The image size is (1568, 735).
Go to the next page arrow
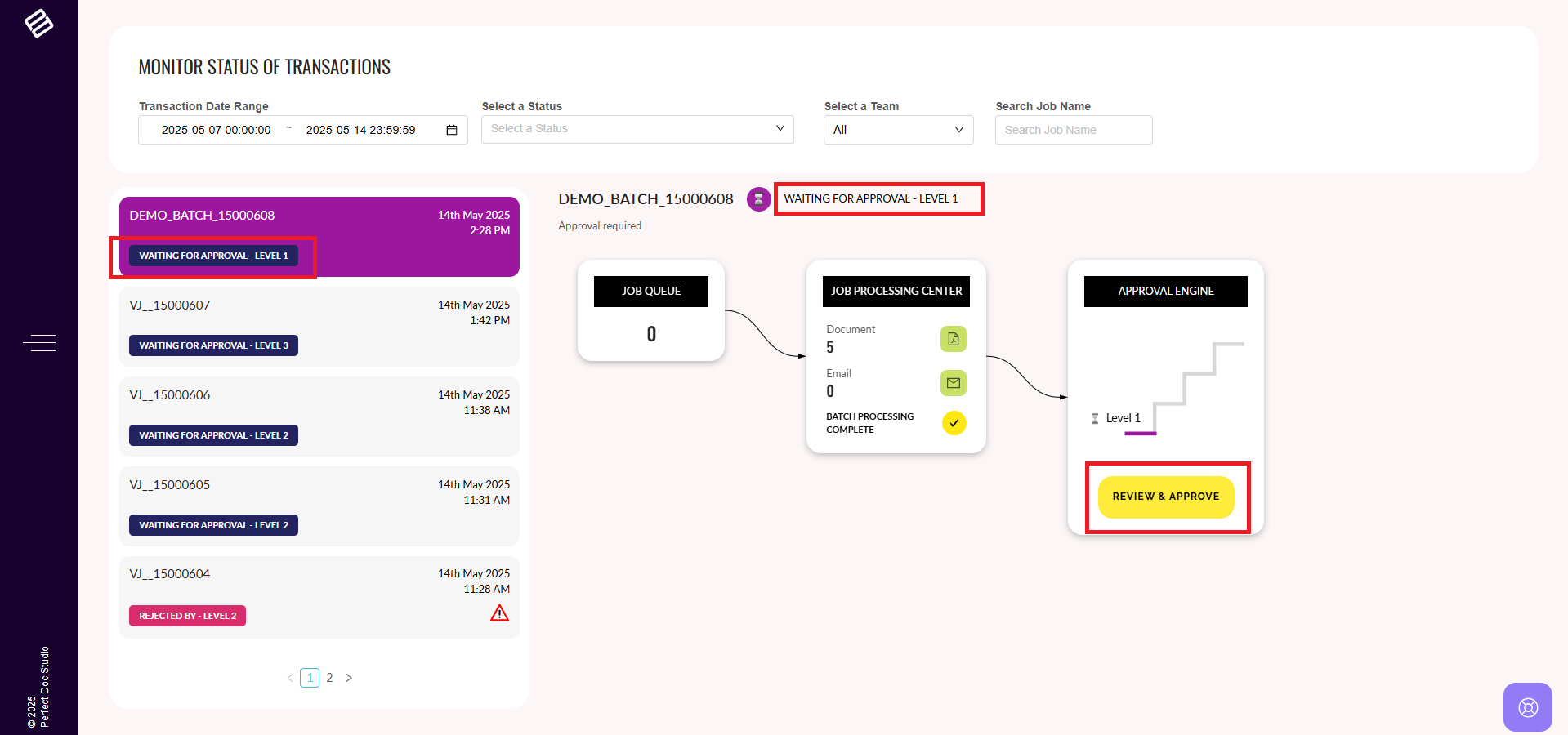pyautogui.click(x=349, y=678)
